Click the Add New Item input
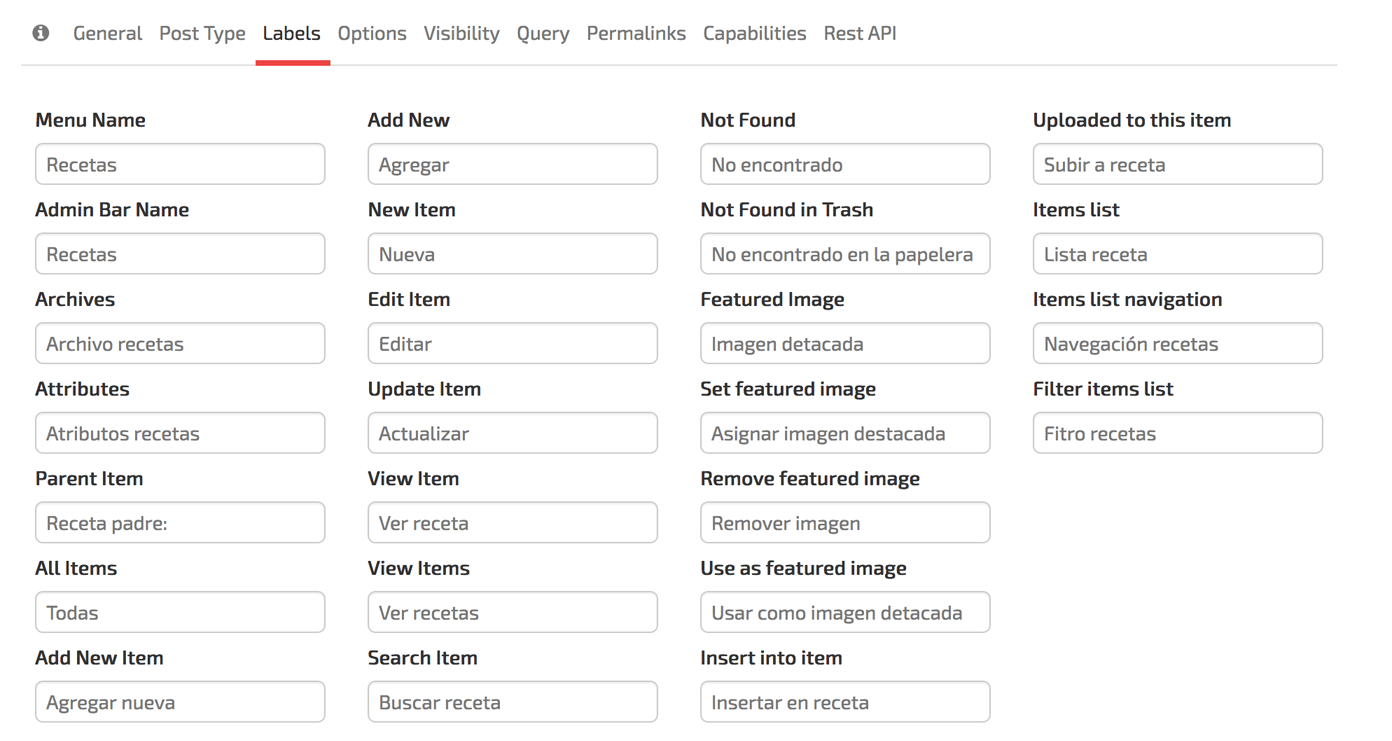Image resolution: width=1392 pixels, height=741 pixels. (180, 702)
